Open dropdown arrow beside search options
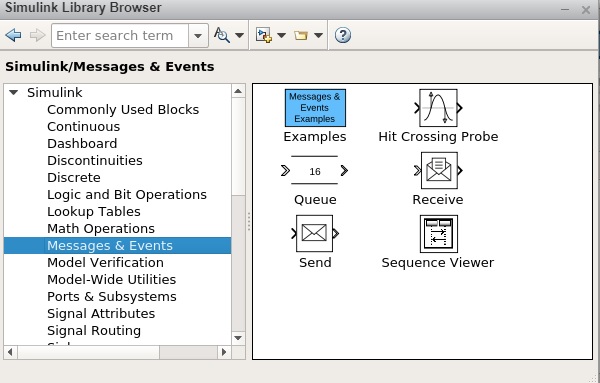 click(x=239, y=35)
